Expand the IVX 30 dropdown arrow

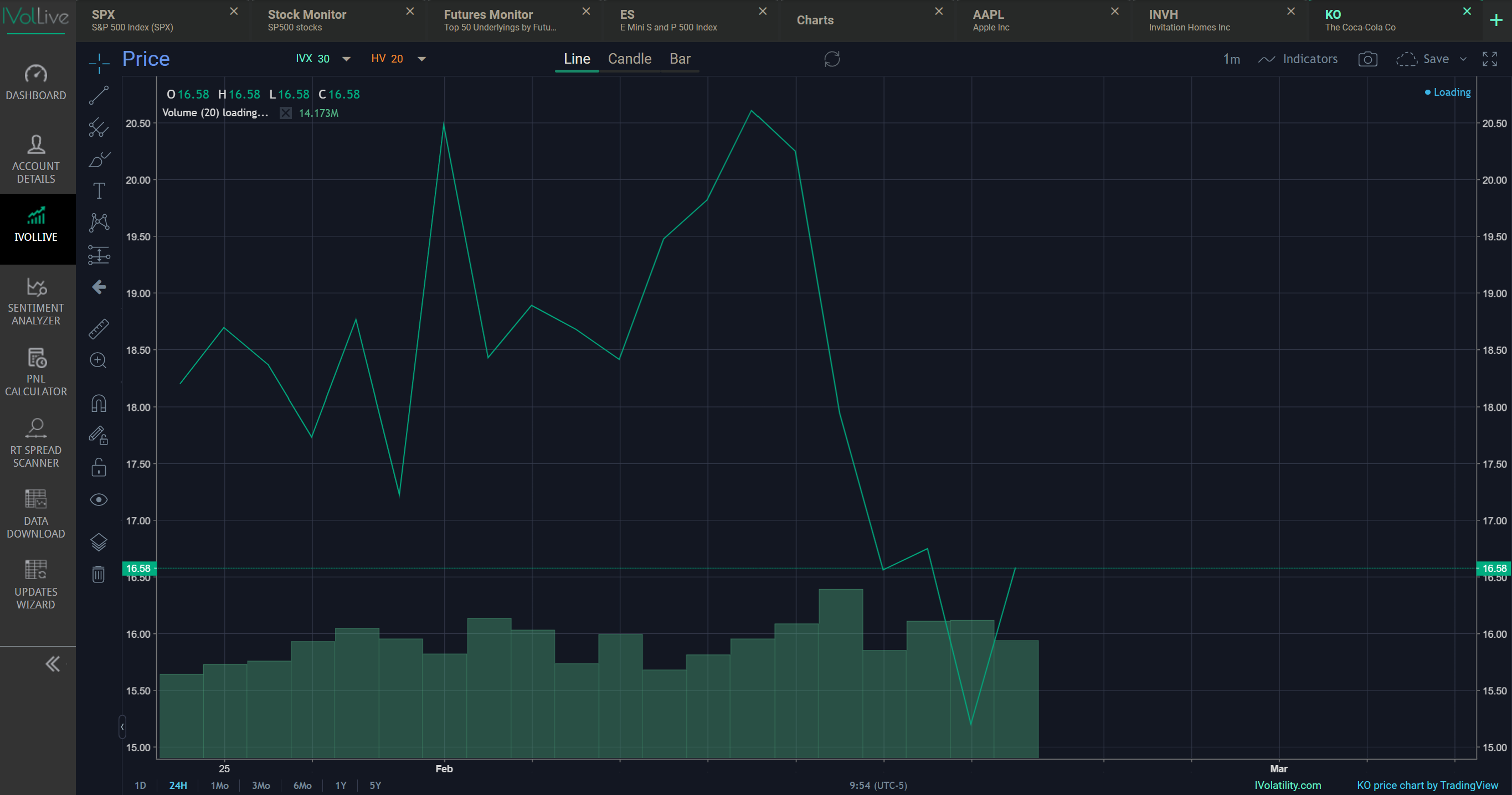(x=346, y=59)
